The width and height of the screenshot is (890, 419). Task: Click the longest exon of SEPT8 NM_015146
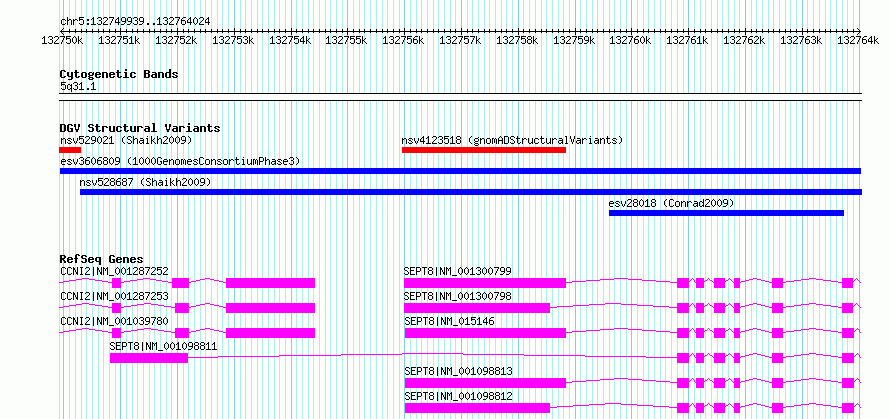click(485, 333)
